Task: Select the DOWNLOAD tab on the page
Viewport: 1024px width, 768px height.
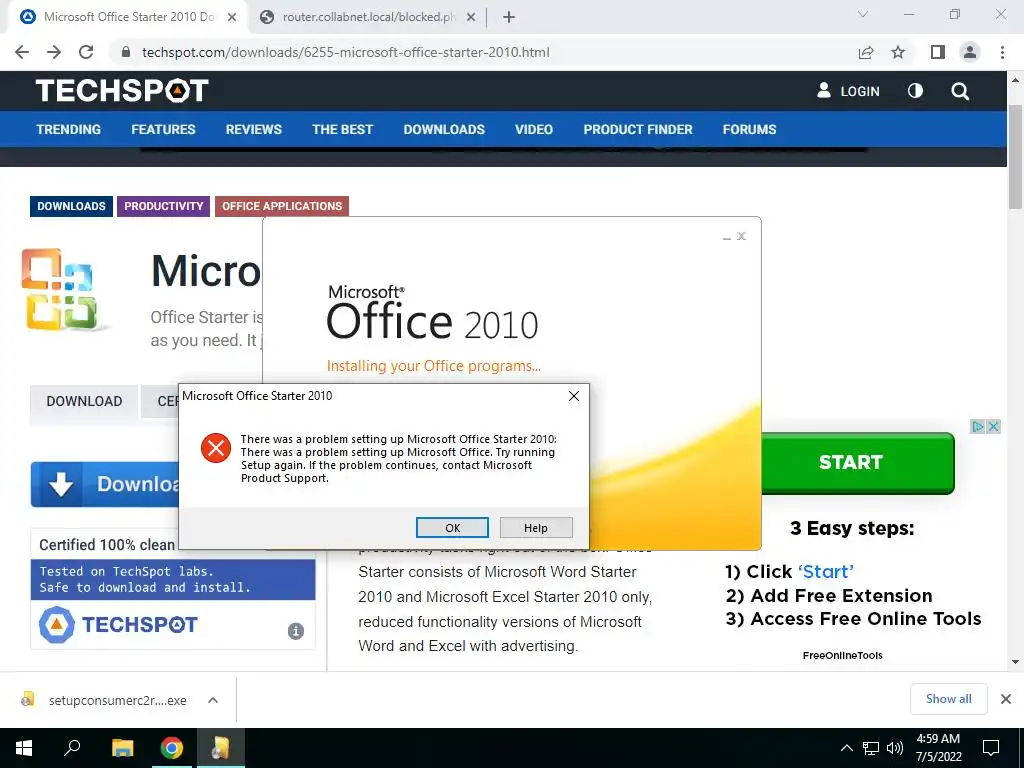Action: click(84, 401)
